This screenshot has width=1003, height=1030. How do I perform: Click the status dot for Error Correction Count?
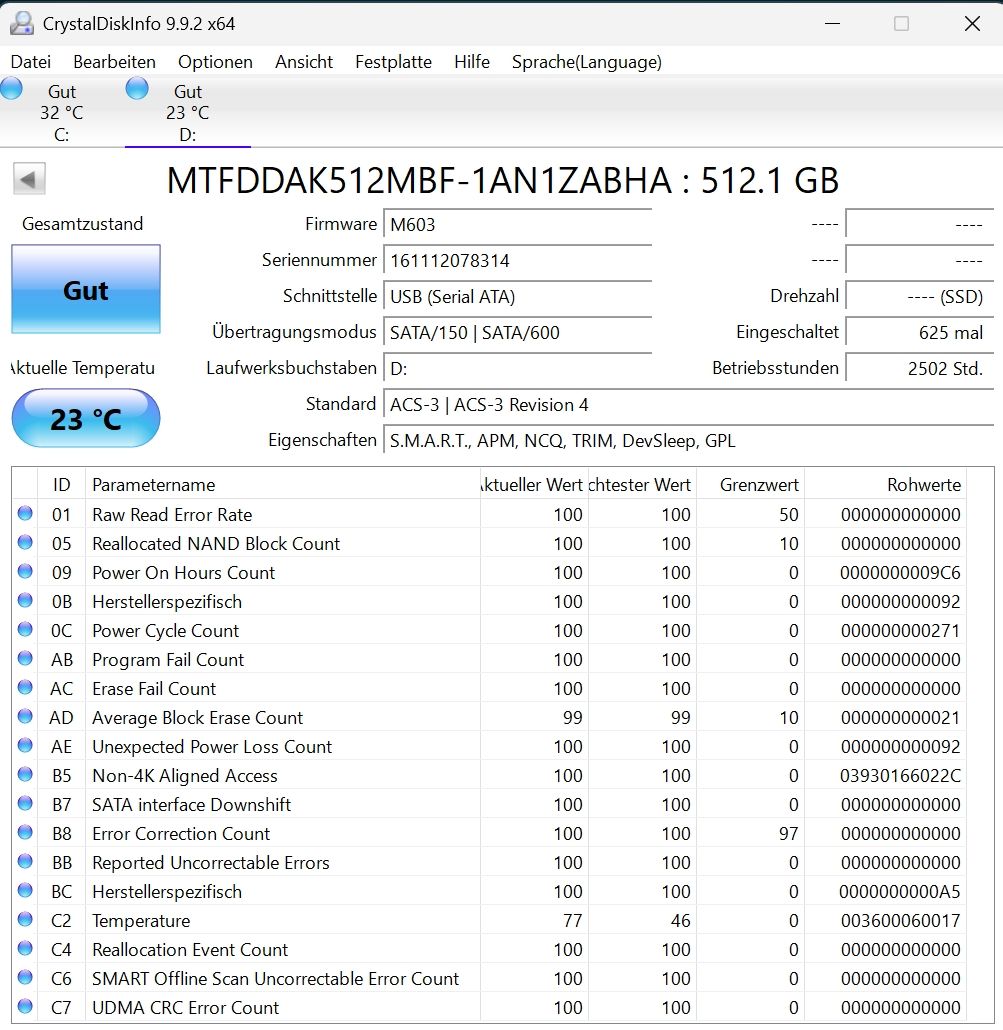point(25,832)
